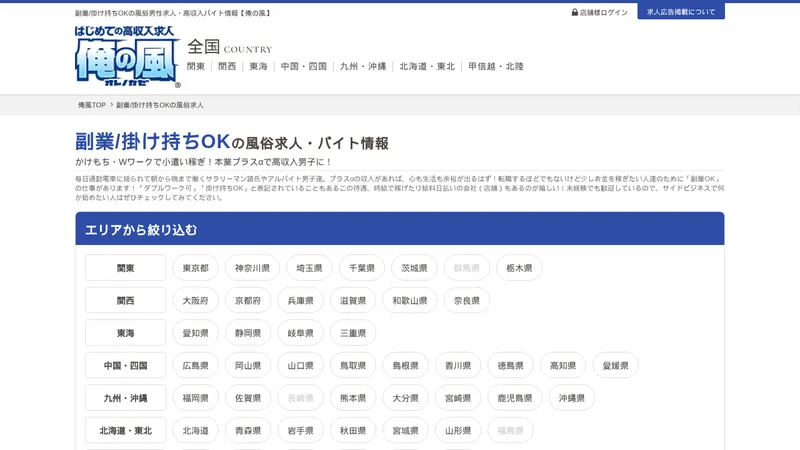Select 関東 in the top navigation
This screenshot has height=450, width=800.
point(195,66)
